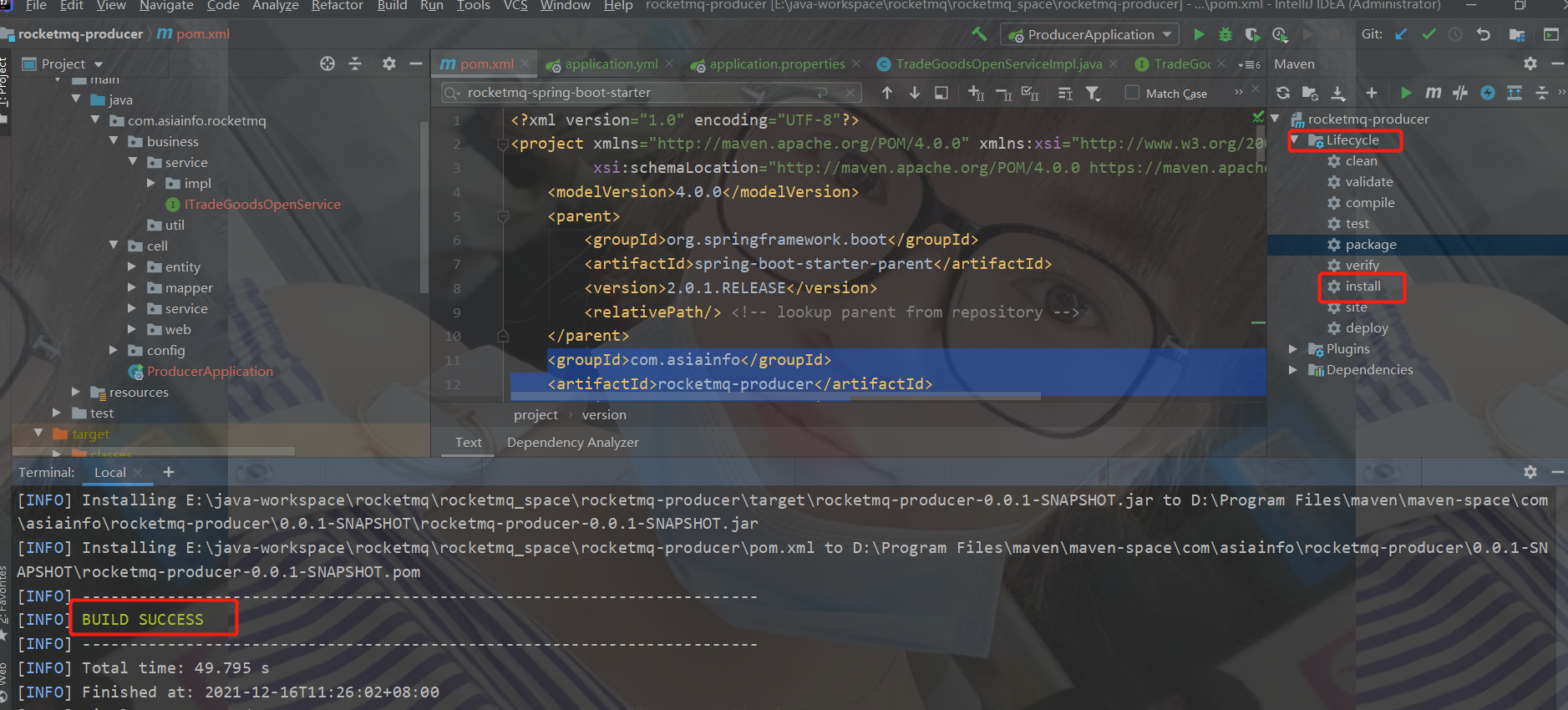Collapse the business package node

tap(114, 141)
